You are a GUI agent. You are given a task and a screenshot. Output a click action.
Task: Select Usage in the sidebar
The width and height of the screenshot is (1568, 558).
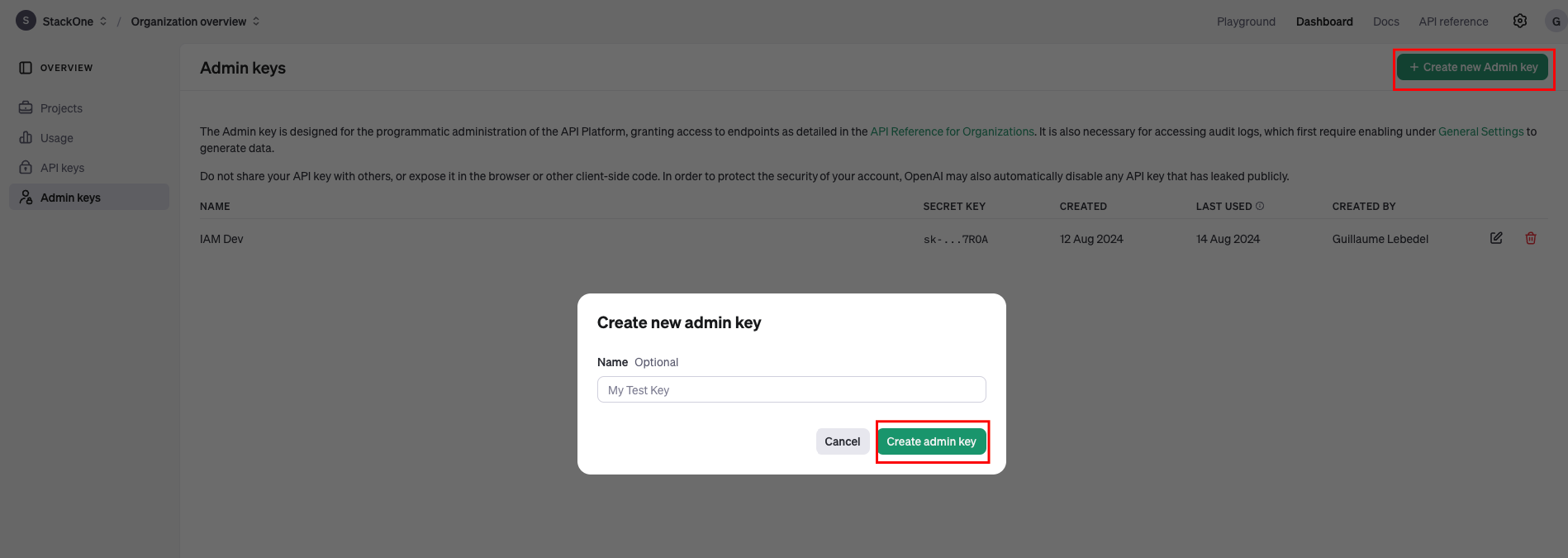pyautogui.click(x=56, y=137)
